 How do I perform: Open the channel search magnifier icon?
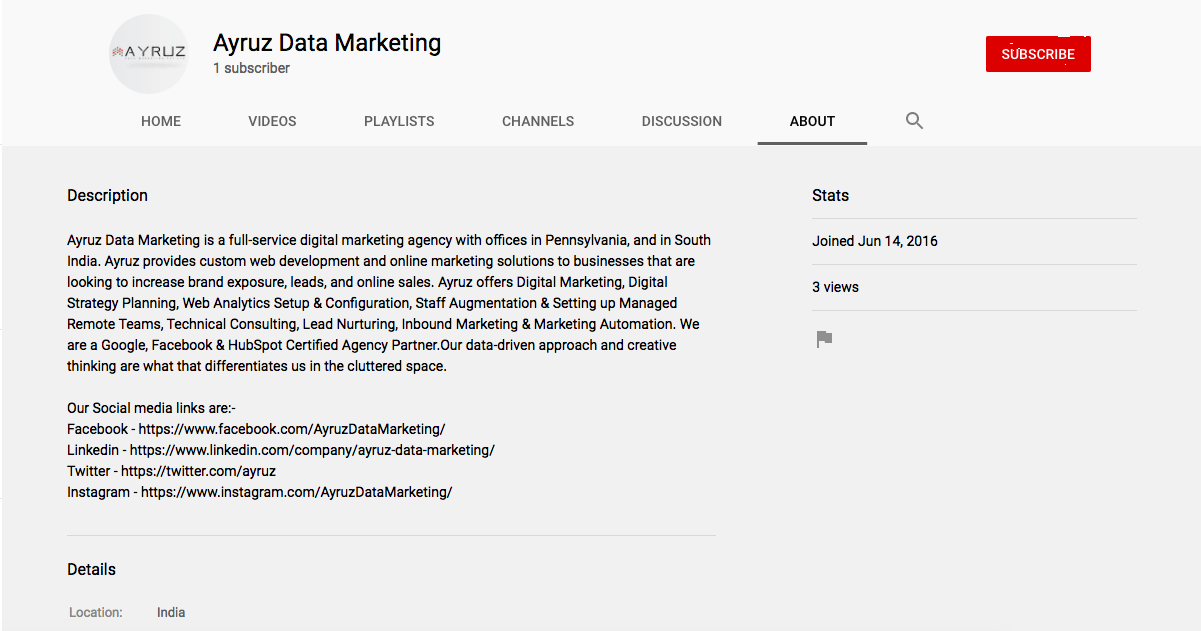tap(914, 121)
